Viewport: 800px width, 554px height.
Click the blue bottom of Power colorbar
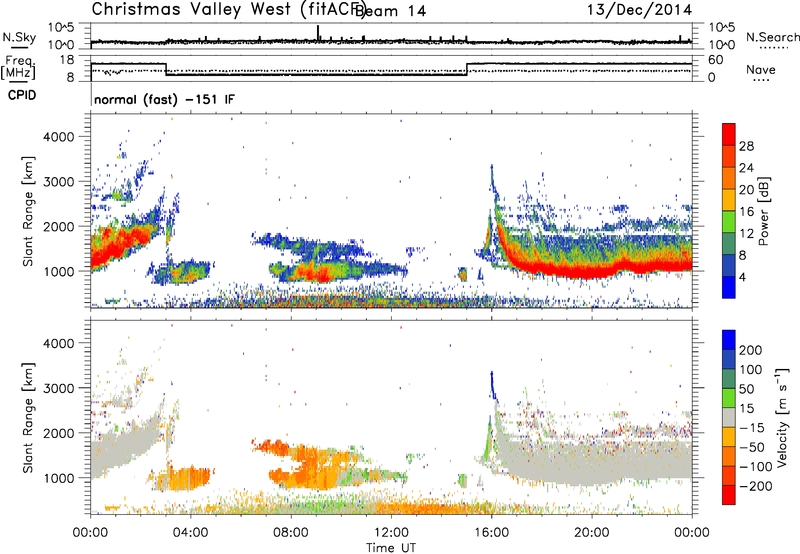click(x=729, y=288)
